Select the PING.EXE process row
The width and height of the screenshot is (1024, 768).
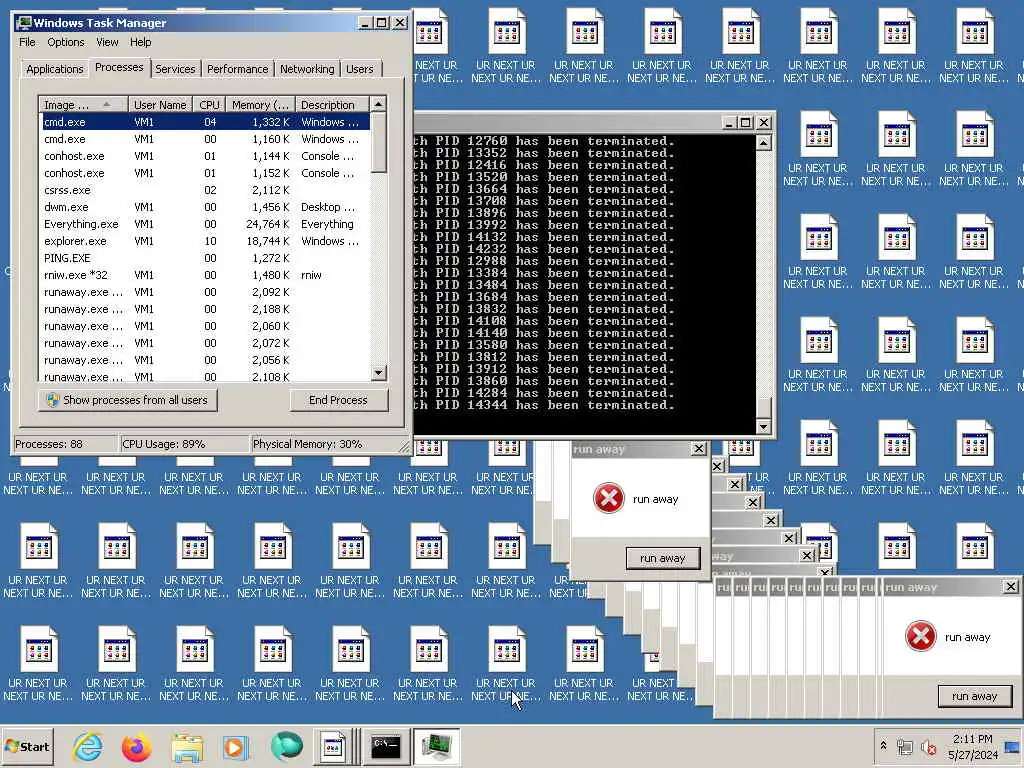tap(205, 258)
